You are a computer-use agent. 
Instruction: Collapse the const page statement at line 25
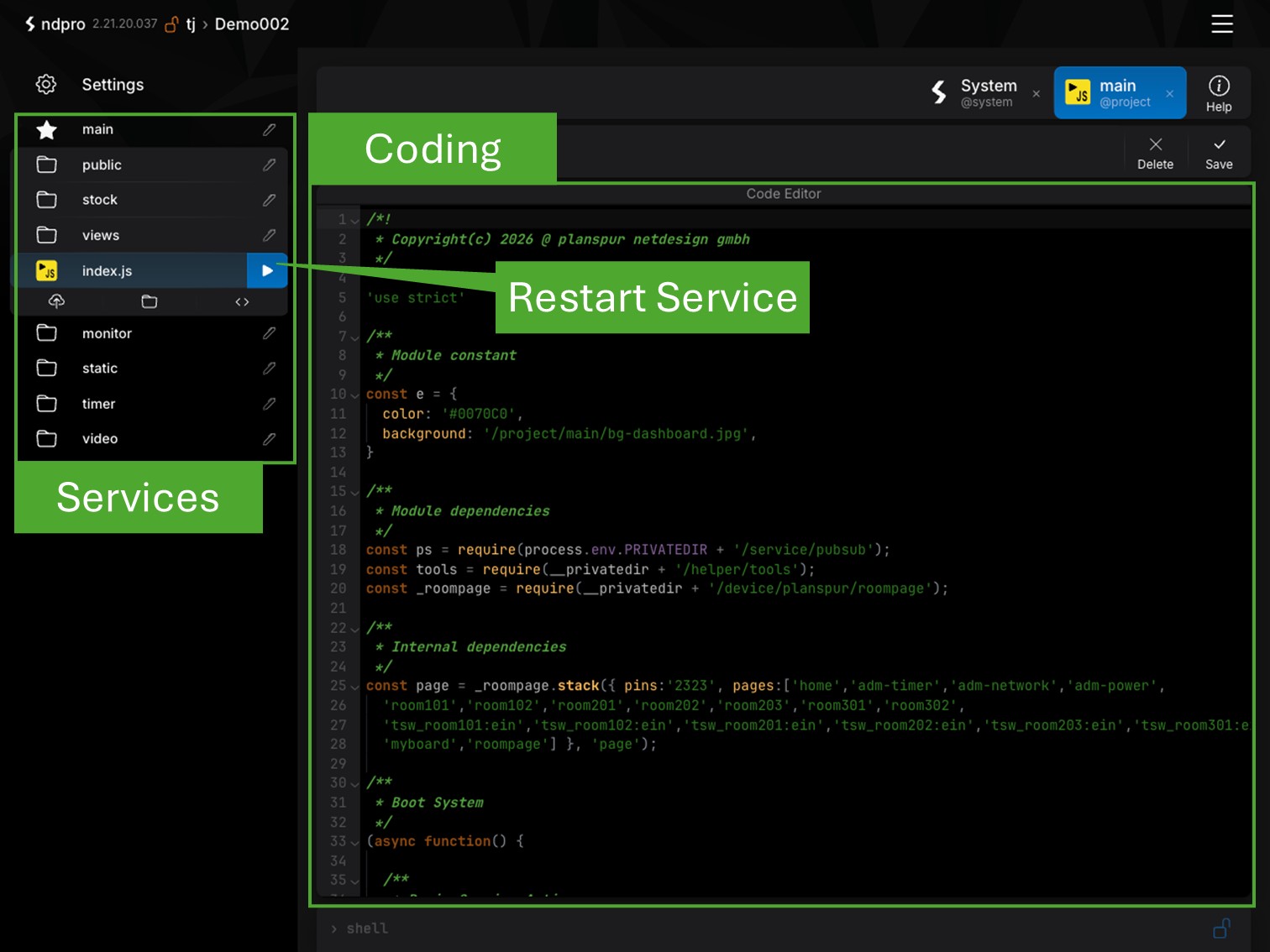pos(355,688)
